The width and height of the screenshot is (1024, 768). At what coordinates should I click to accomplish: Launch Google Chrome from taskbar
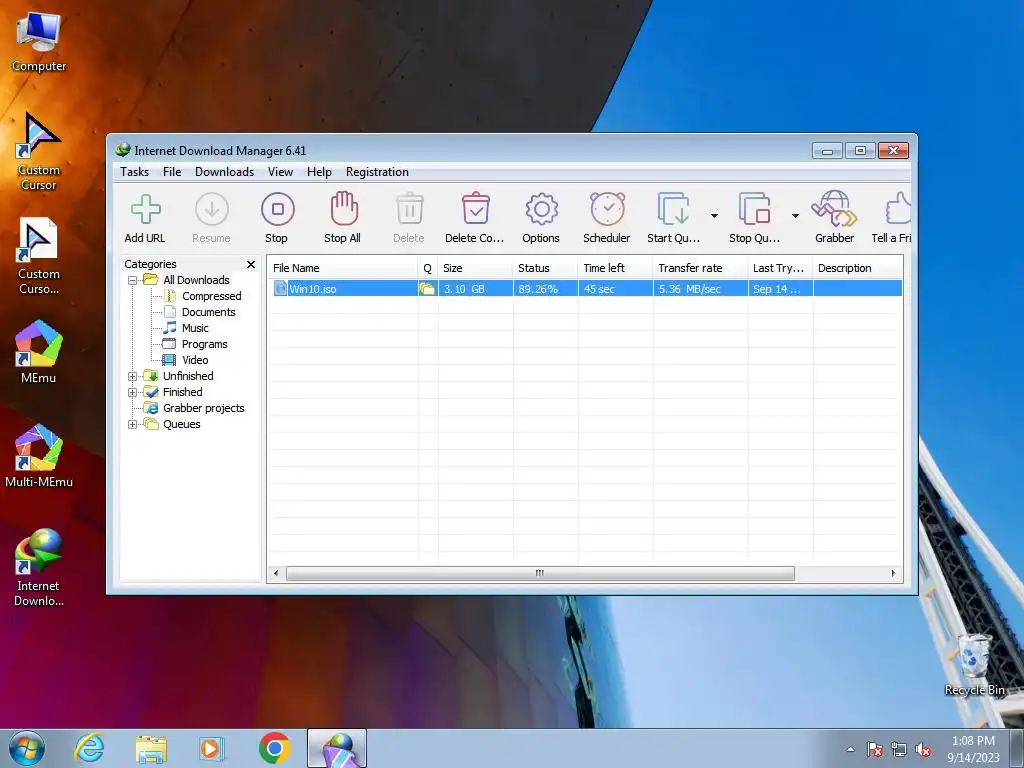pyautogui.click(x=275, y=748)
